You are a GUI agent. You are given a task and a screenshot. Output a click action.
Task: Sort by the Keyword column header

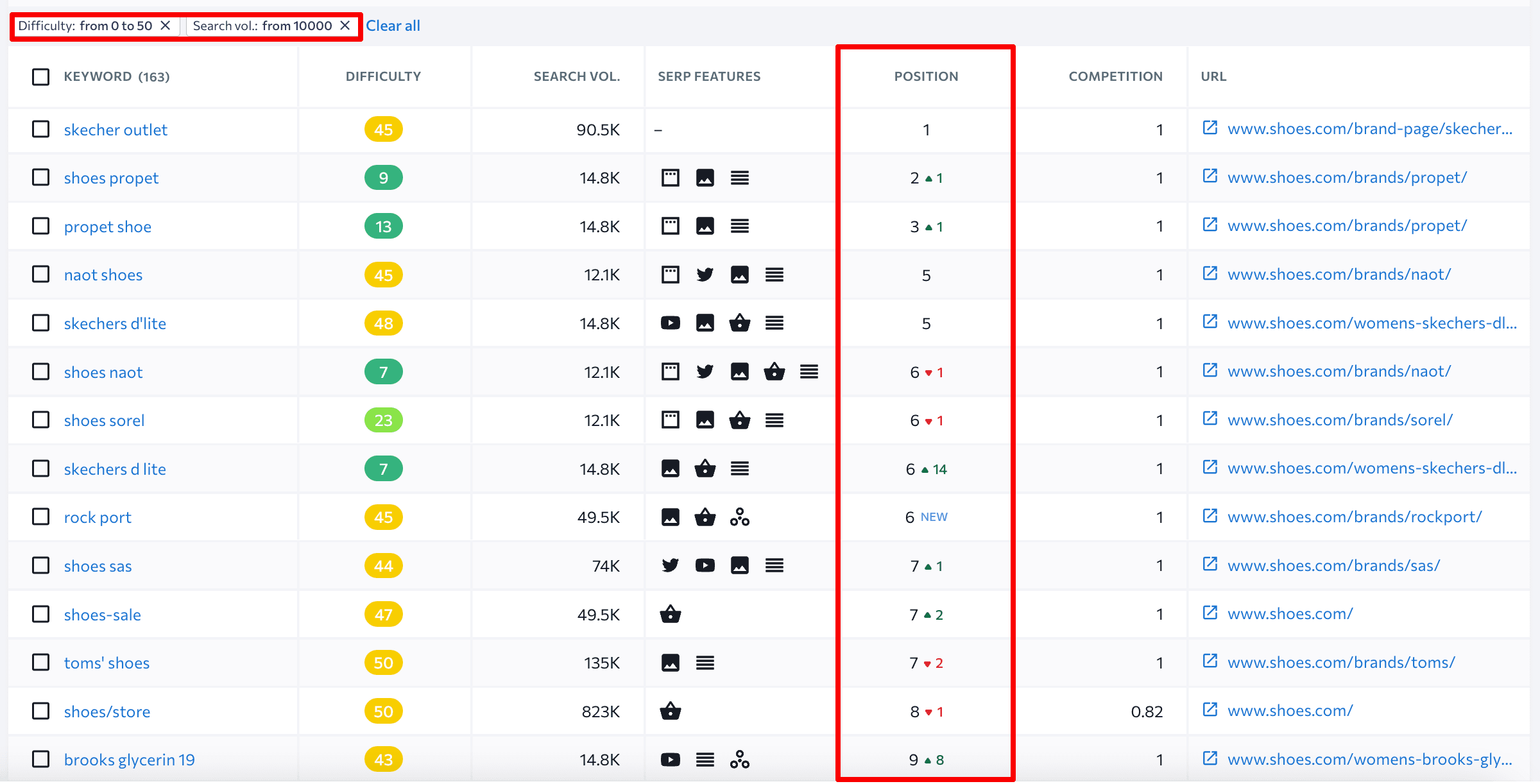click(117, 76)
